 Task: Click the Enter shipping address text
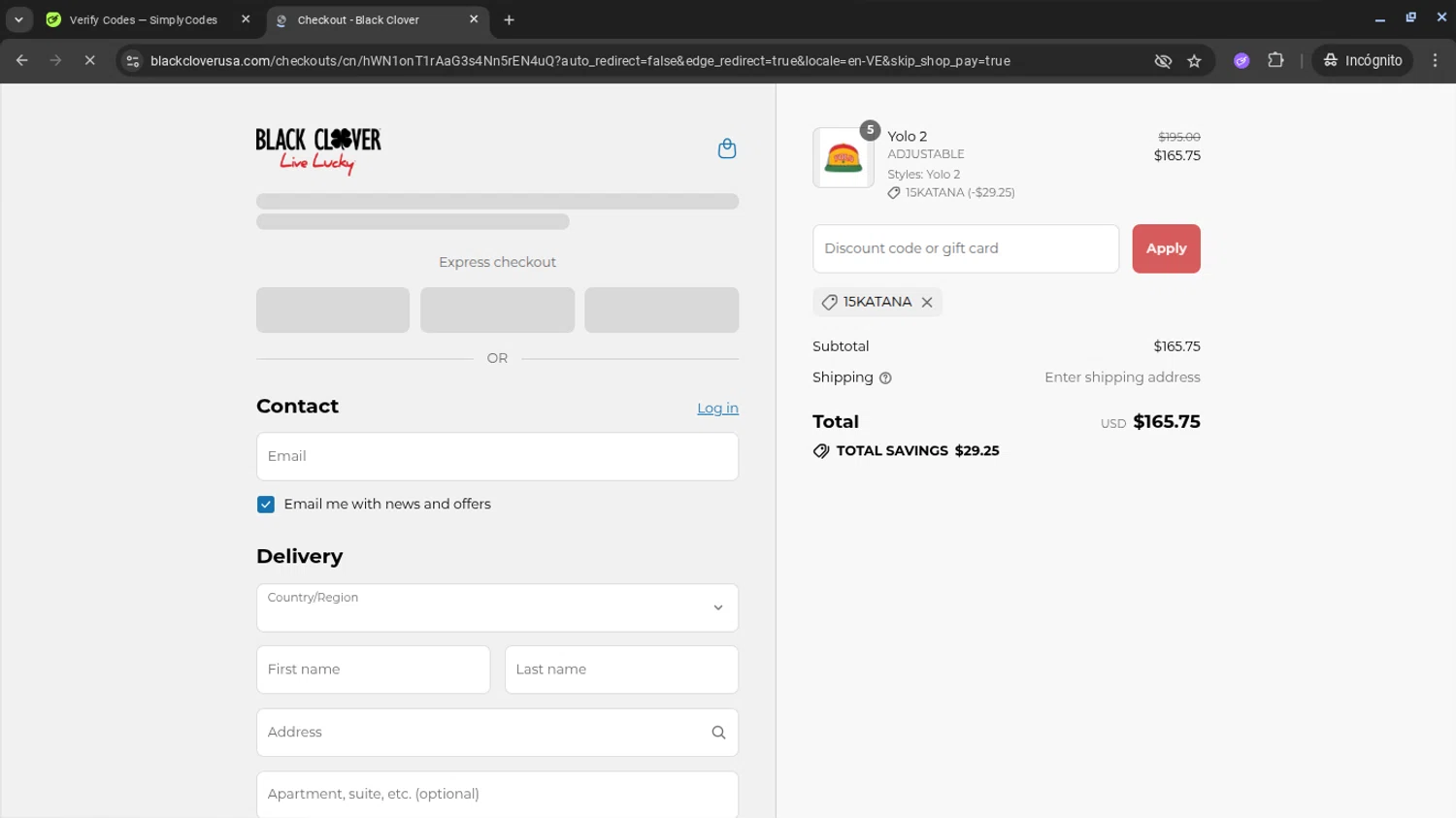tap(1122, 377)
